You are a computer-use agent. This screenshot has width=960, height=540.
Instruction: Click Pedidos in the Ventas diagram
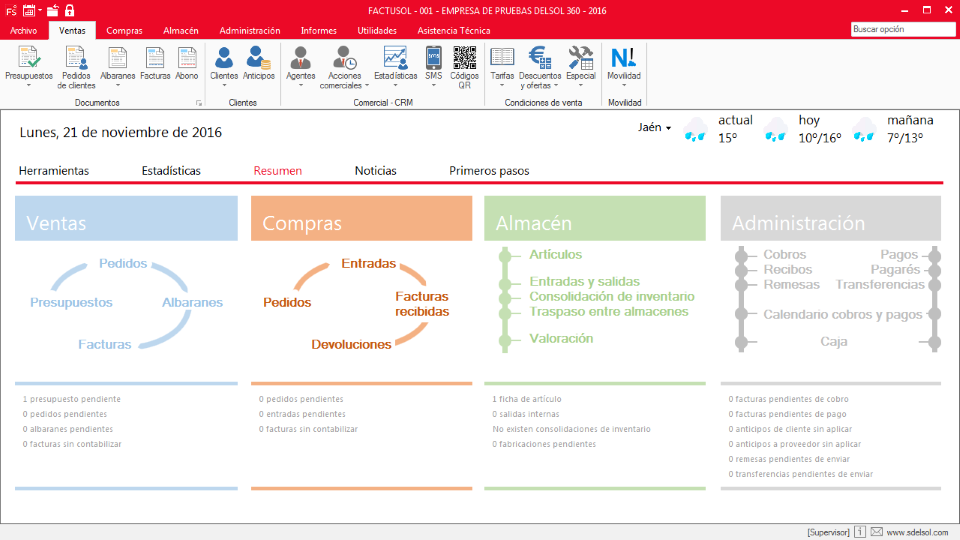[x=123, y=263]
